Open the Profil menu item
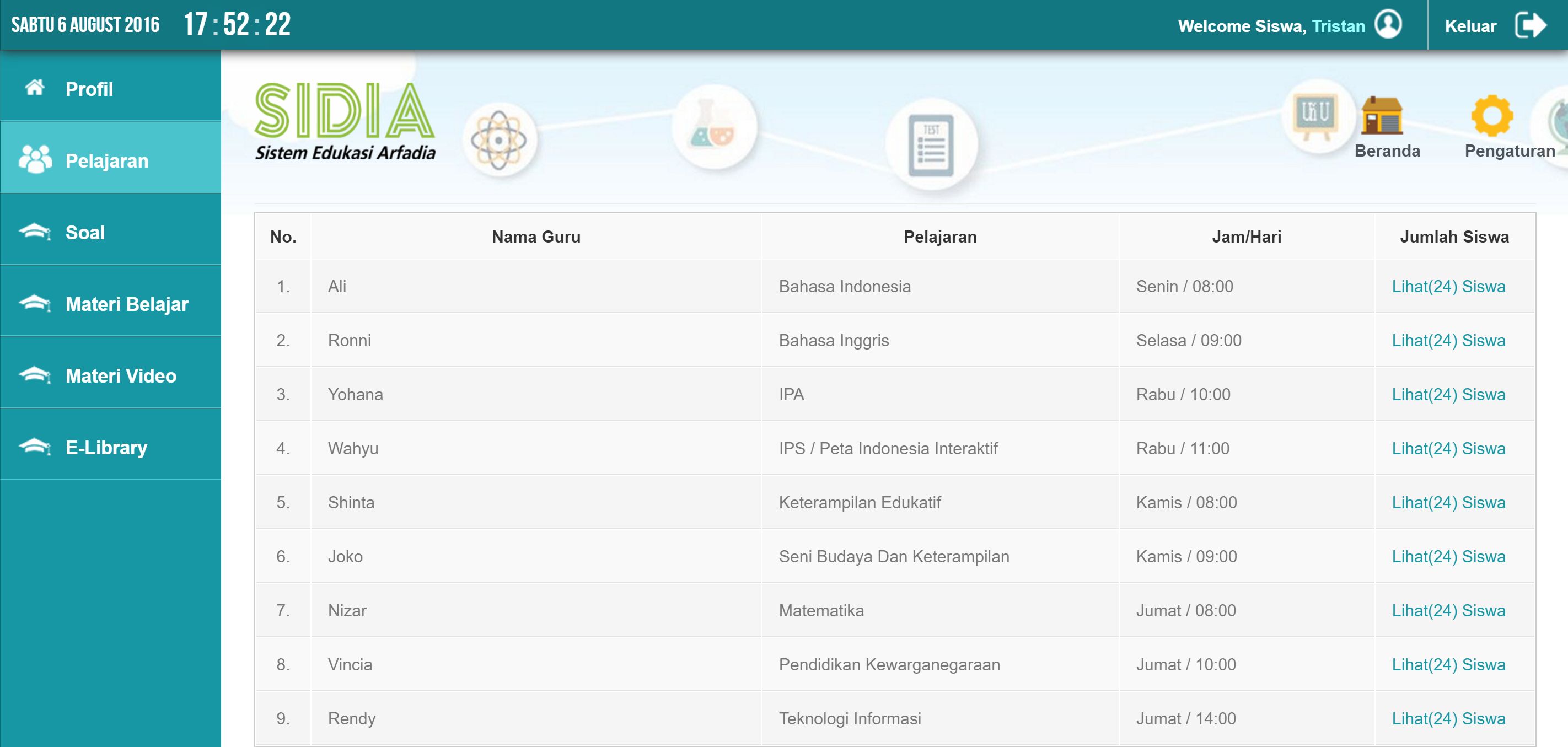1568x747 pixels. (110, 88)
